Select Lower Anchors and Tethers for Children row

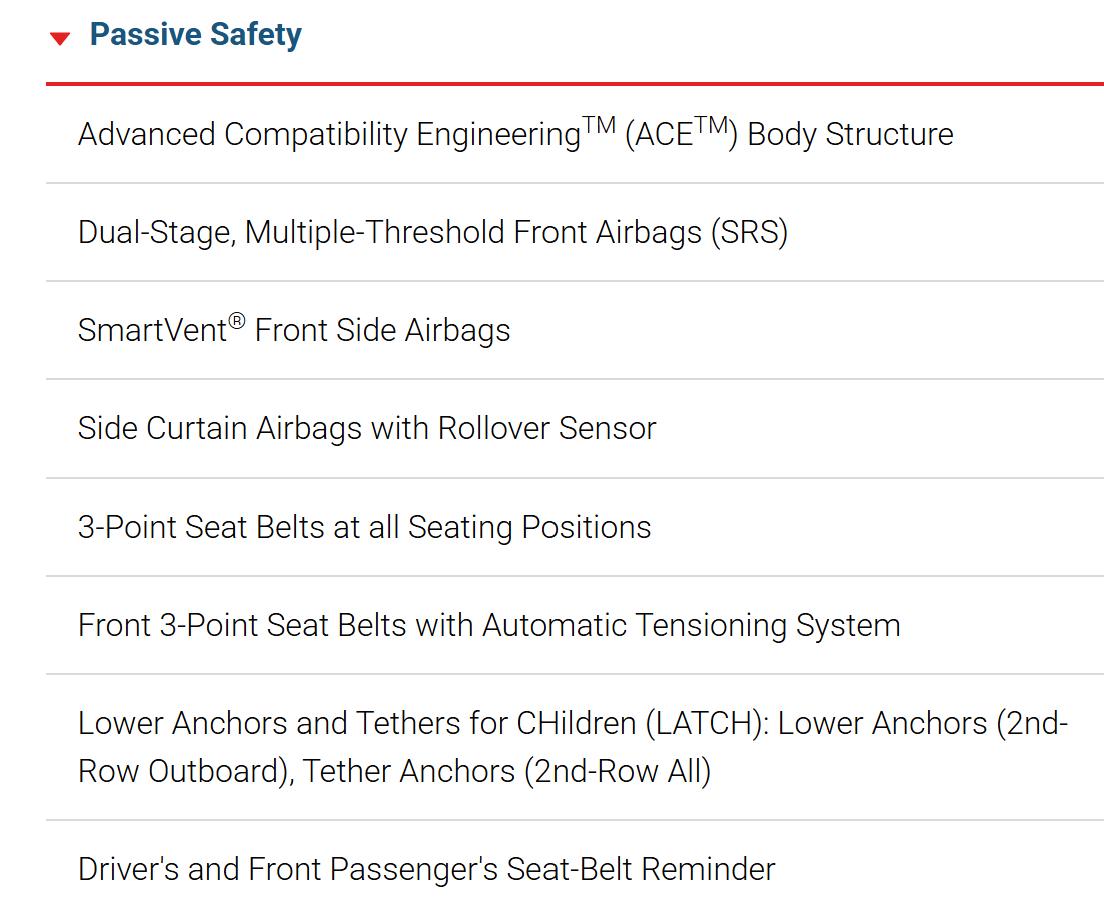575,747
